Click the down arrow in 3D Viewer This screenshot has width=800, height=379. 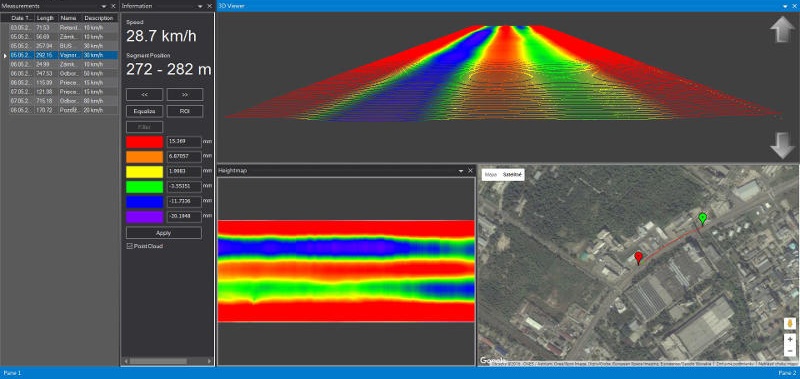click(782, 145)
